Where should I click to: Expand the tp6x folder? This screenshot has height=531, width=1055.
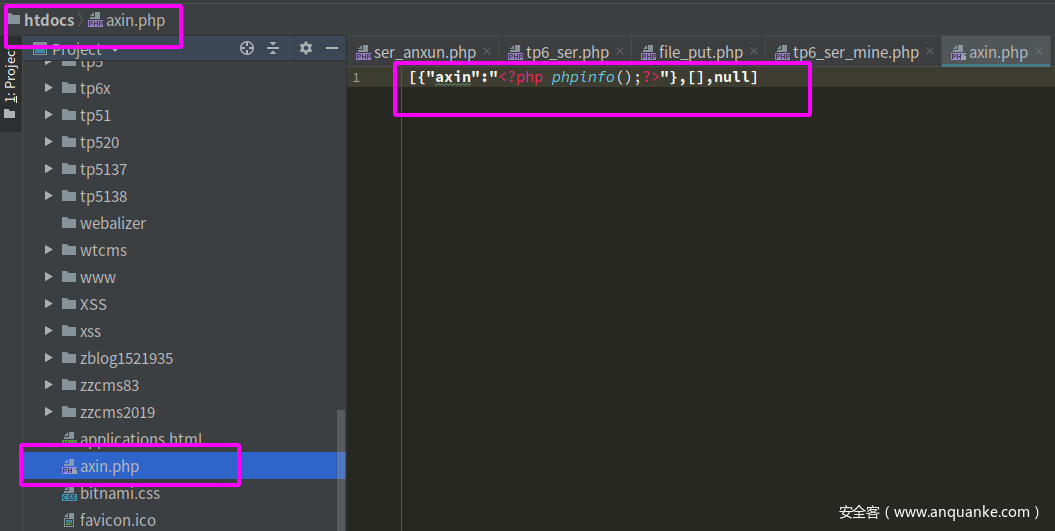coord(49,88)
